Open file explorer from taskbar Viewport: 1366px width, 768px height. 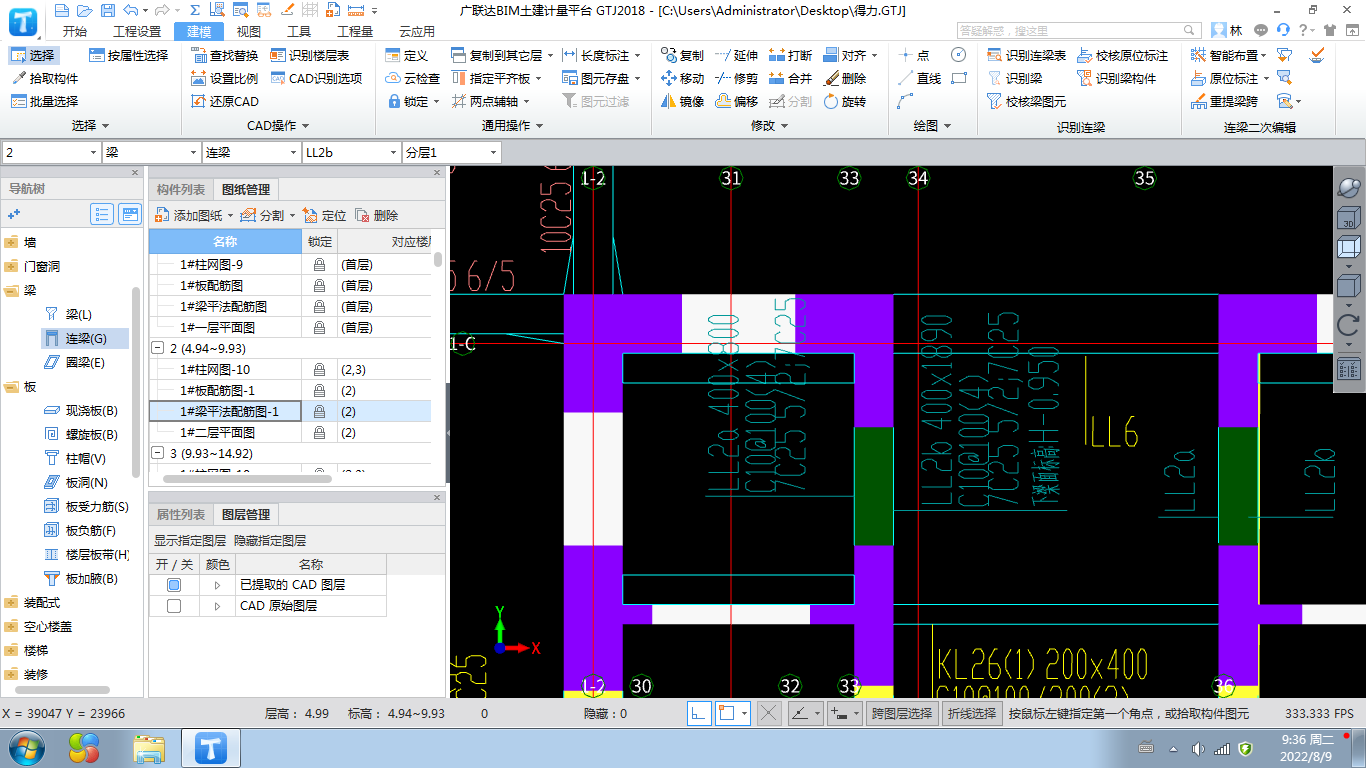coord(149,748)
